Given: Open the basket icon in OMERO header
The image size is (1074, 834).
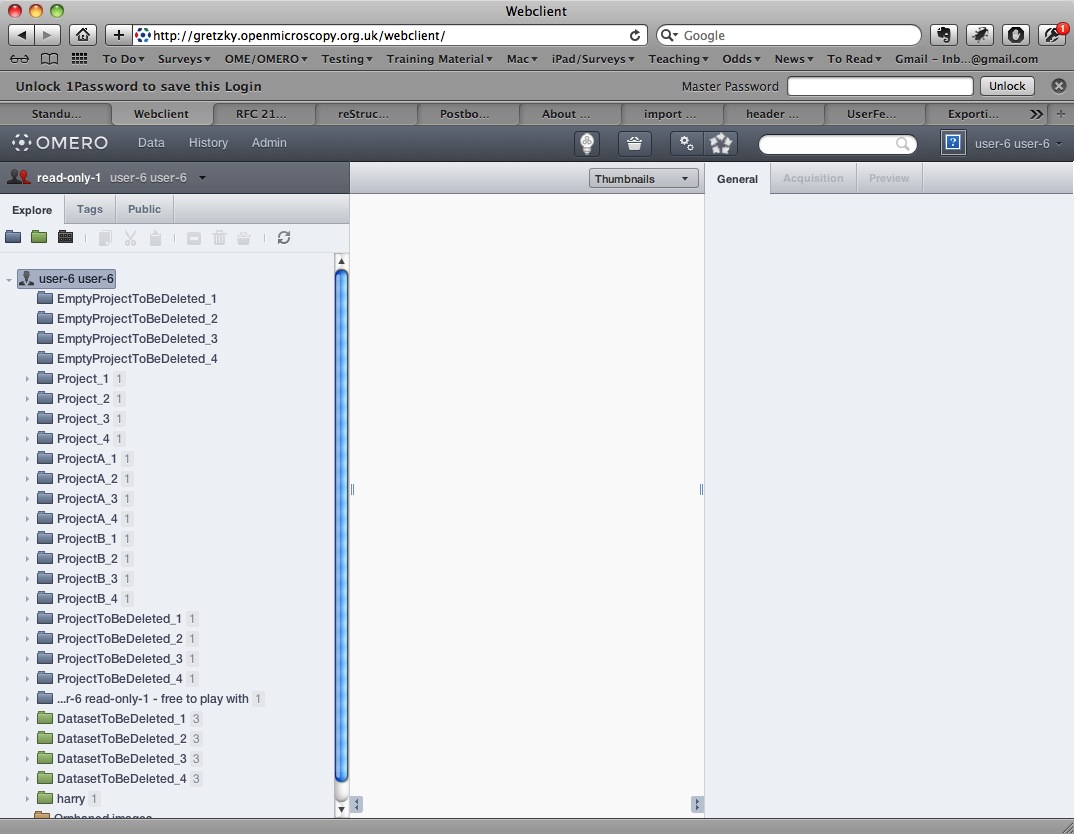Looking at the screenshot, I should 634,144.
